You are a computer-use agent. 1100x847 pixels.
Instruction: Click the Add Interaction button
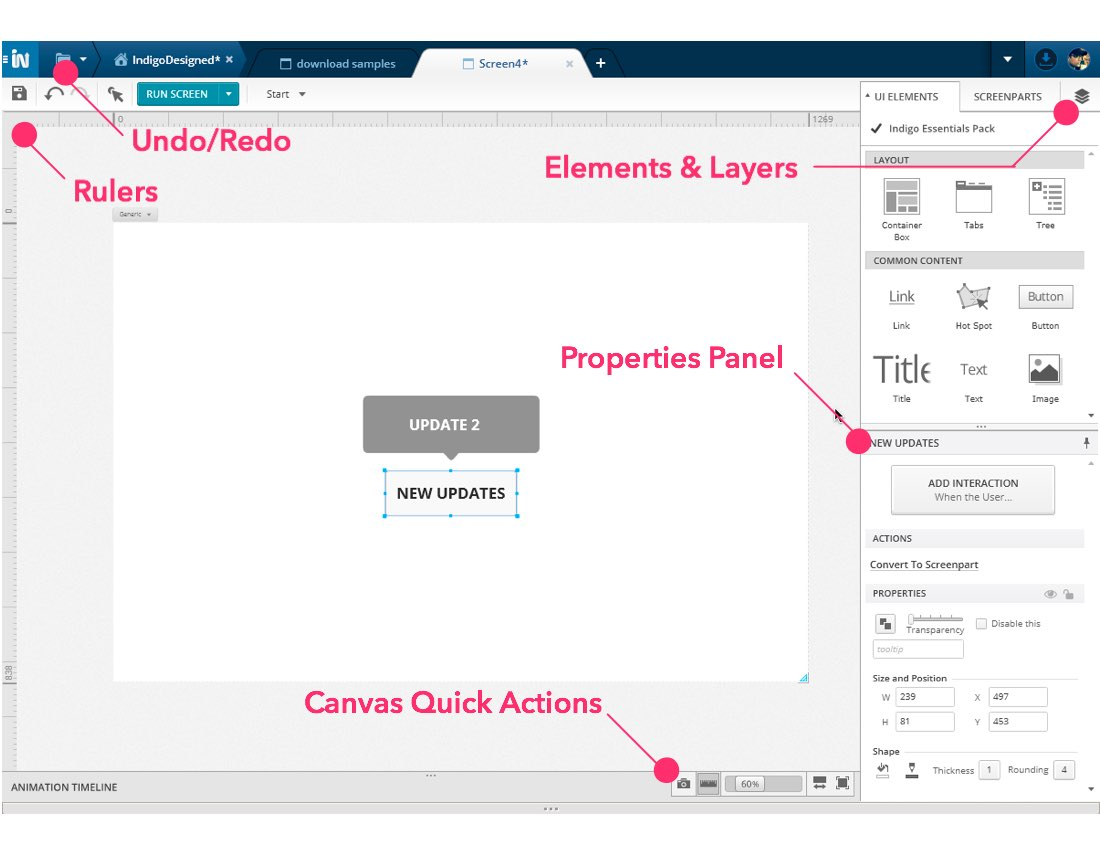[x=972, y=490]
